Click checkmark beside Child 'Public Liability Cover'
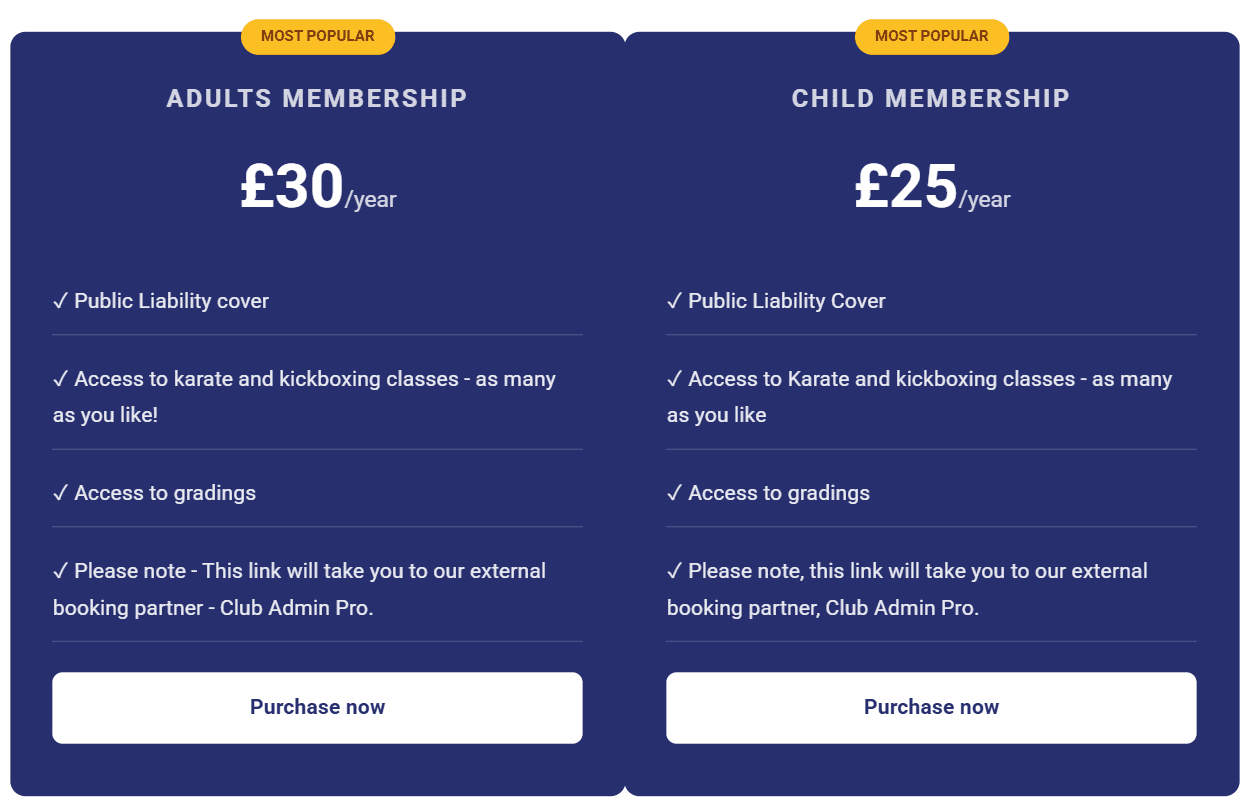The height and width of the screenshot is (801, 1258). [x=675, y=300]
